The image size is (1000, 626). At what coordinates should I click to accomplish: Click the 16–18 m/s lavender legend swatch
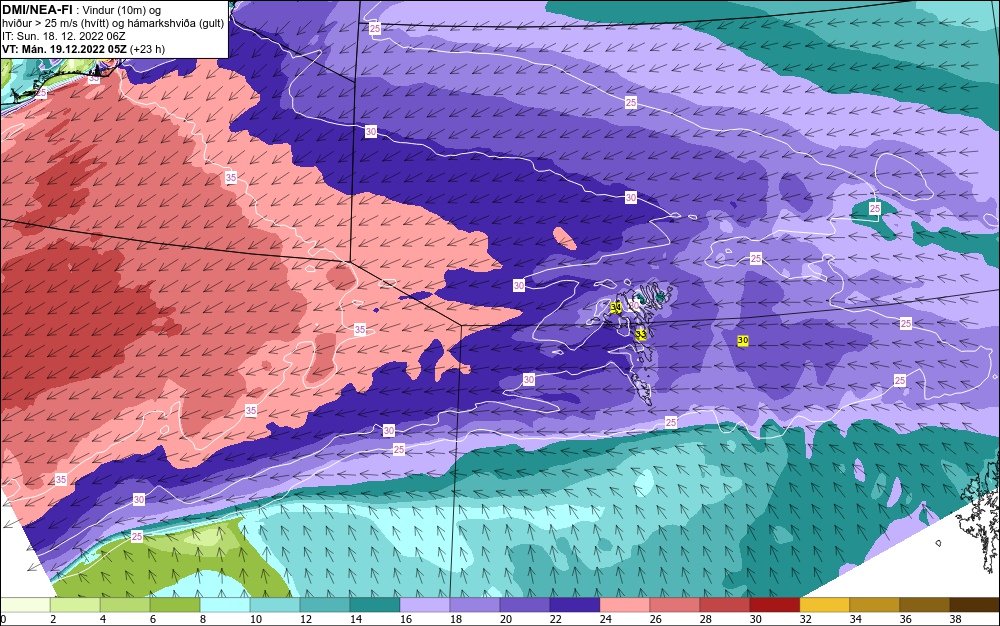pyautogui.click(x=425, y=605)
